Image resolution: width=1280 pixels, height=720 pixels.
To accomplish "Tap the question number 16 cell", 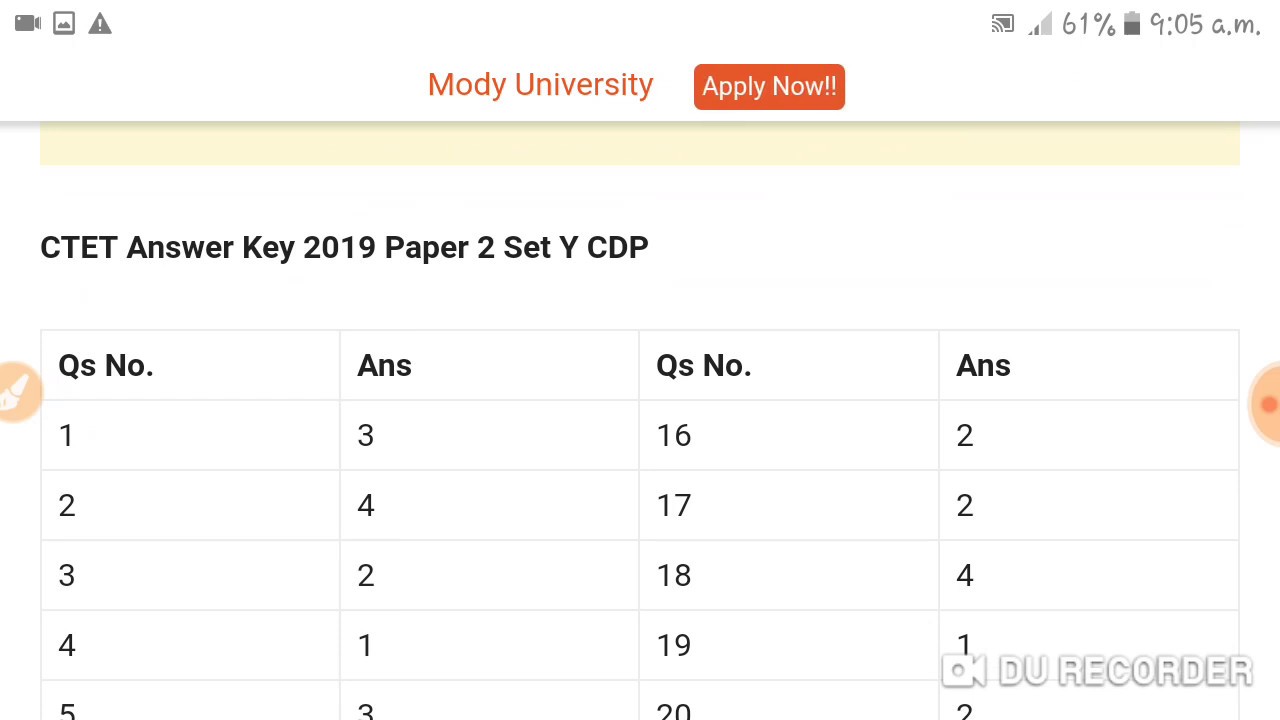I will coord(674,436).
